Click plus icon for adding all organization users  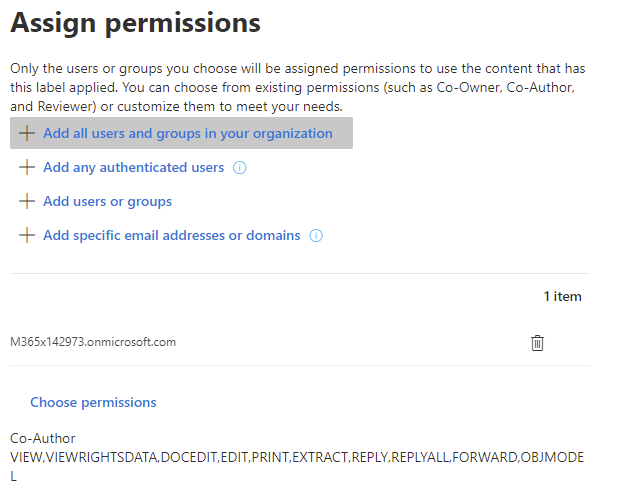tap(27, 133)
